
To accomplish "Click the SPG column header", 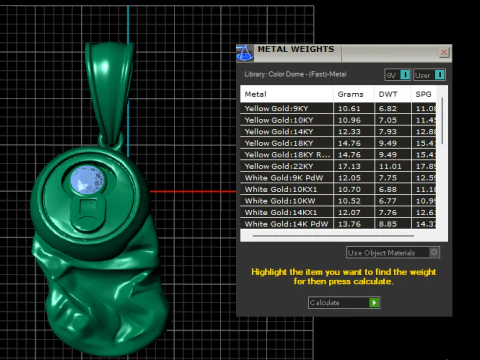I will [424, 94].
